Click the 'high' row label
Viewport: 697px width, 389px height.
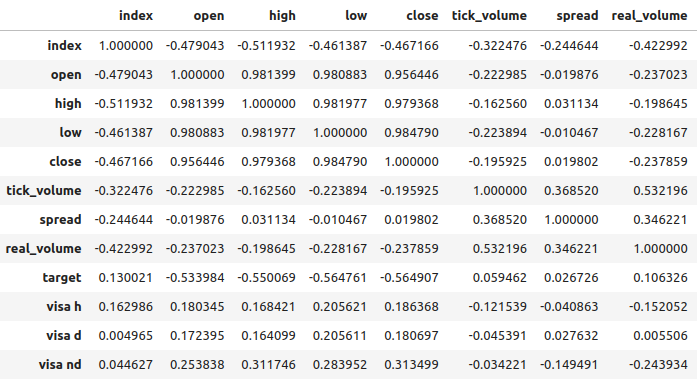(x=68, y=103)
